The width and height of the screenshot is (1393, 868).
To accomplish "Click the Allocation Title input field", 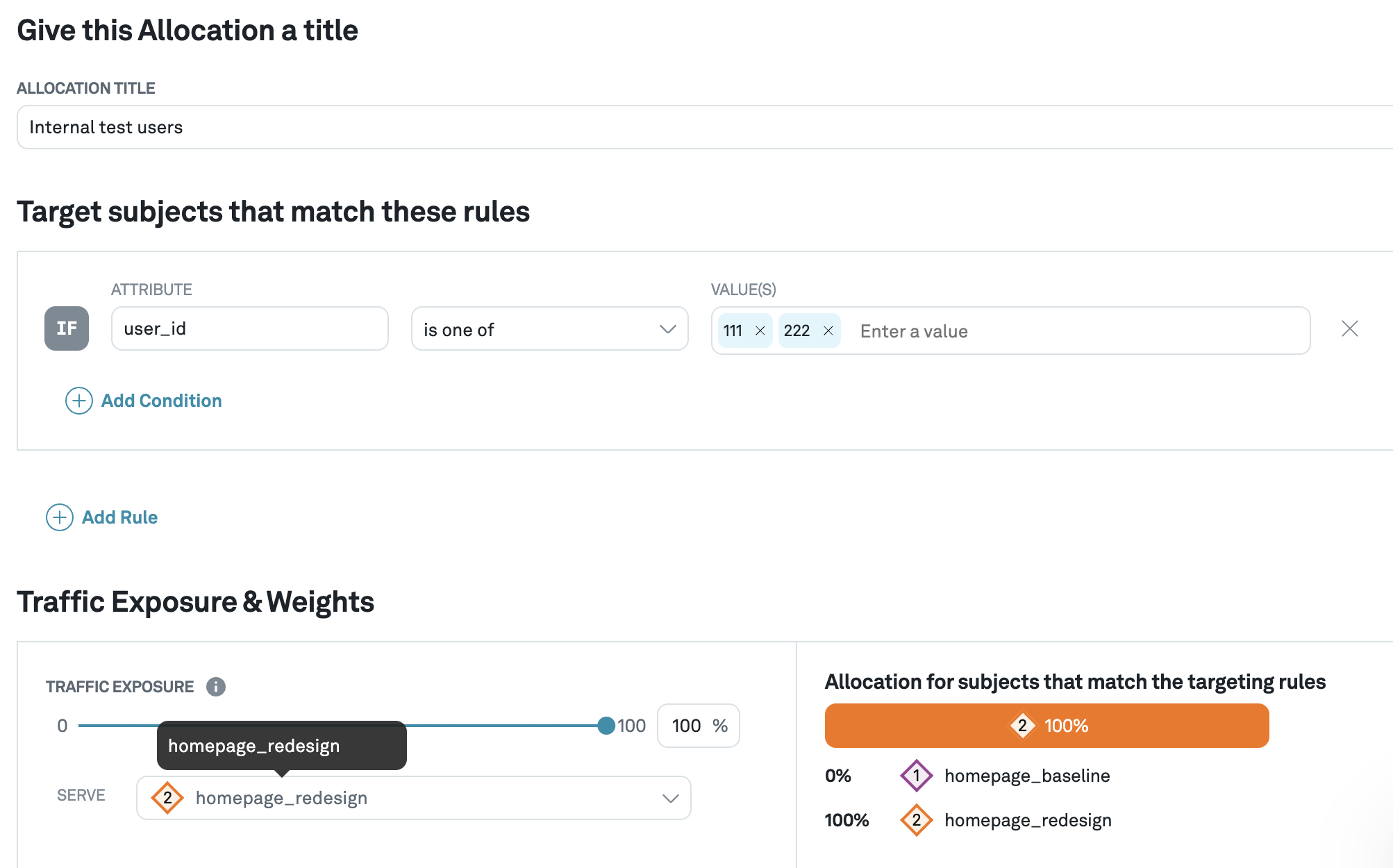I will coord(705,127).
